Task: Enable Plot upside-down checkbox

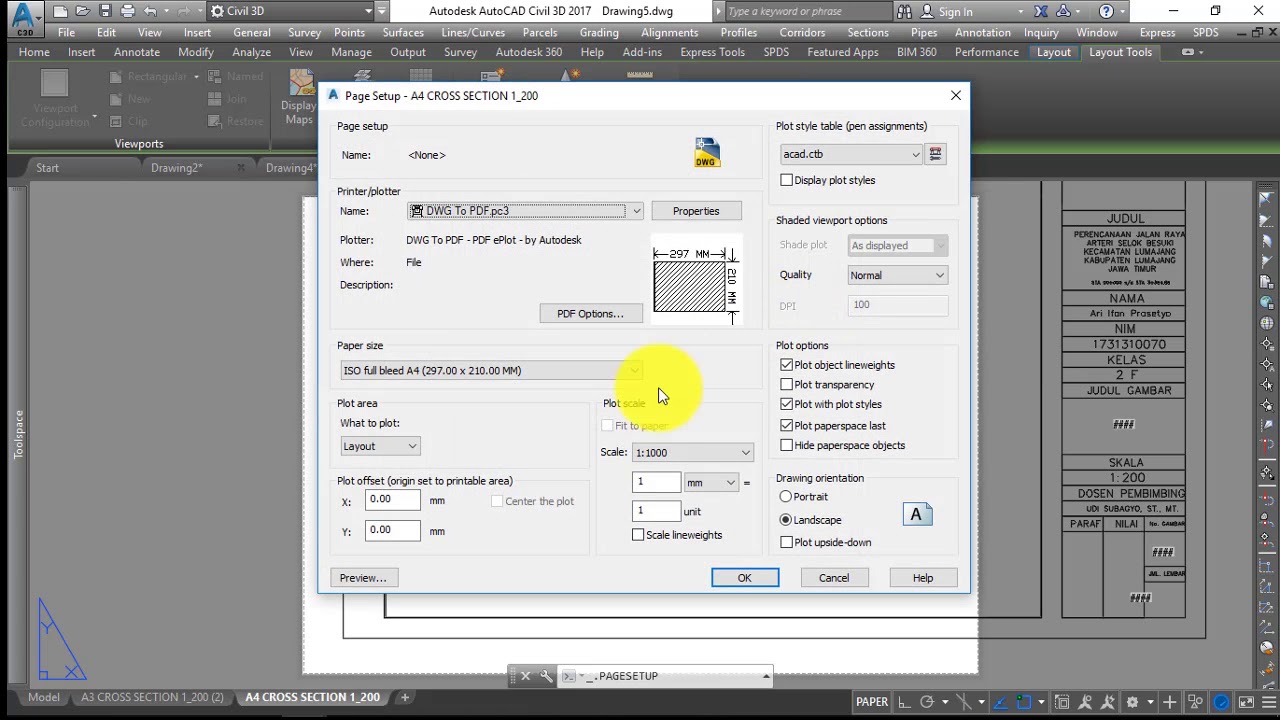Action: [x=786, y=542]
